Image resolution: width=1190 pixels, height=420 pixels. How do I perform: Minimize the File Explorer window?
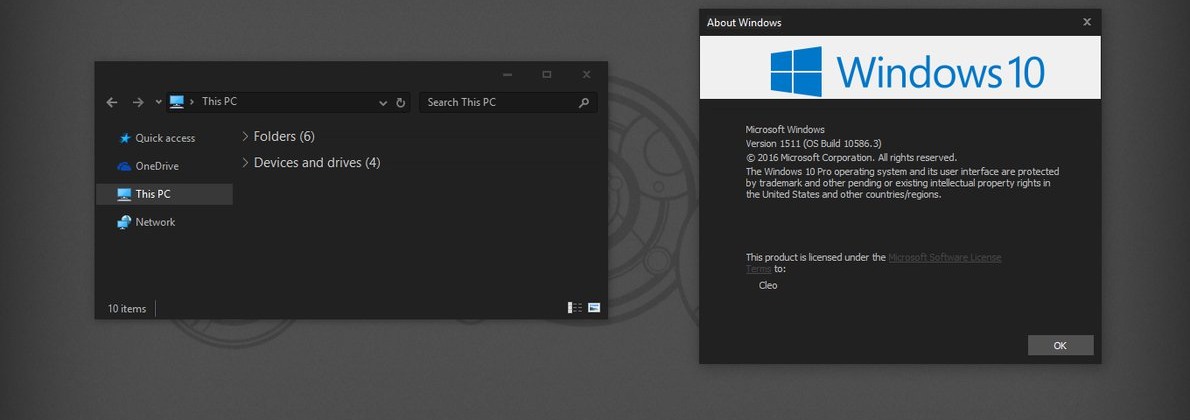pos(507,74)
